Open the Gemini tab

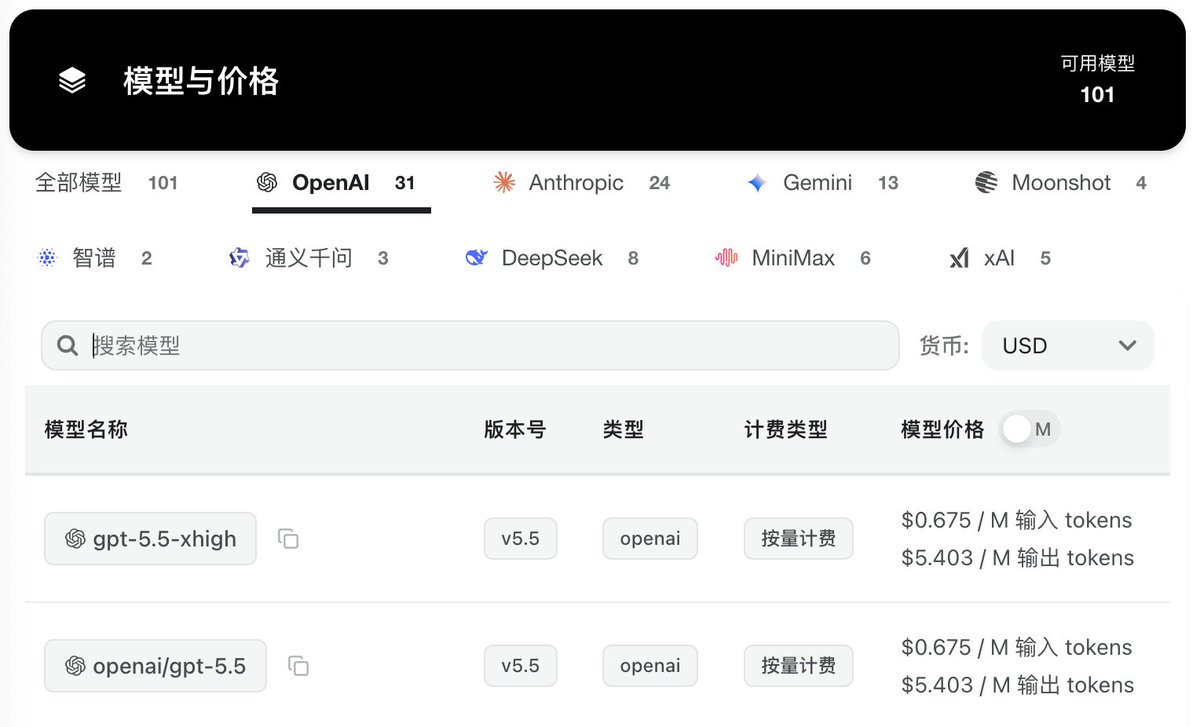pyautogui.click(x=822, y=183)
